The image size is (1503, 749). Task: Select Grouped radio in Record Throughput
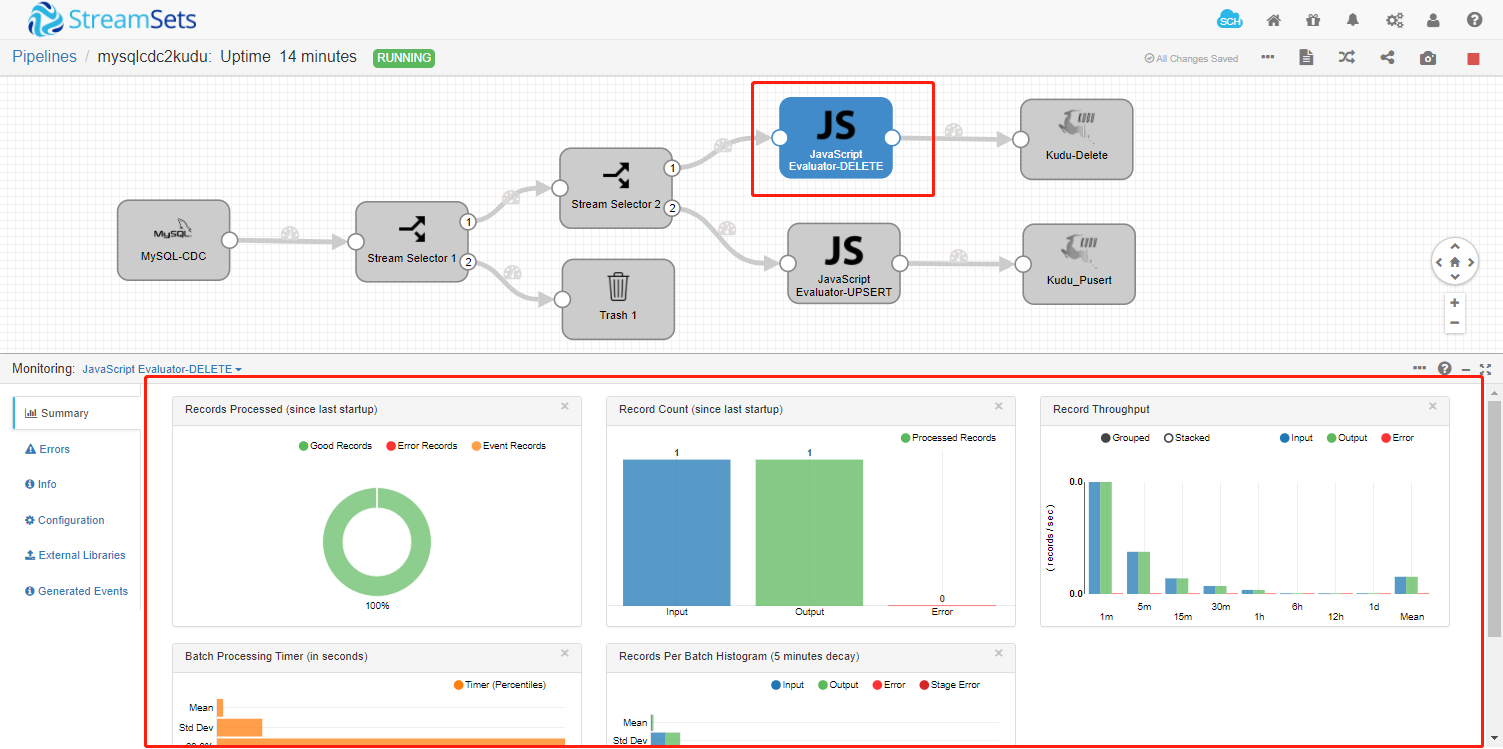1125,438
